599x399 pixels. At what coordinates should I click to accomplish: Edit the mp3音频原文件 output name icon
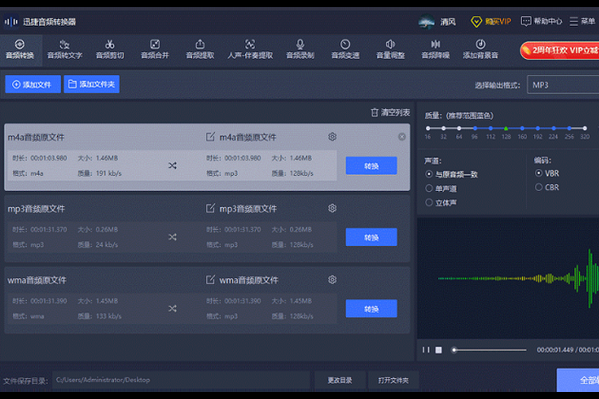coord(210,208)
